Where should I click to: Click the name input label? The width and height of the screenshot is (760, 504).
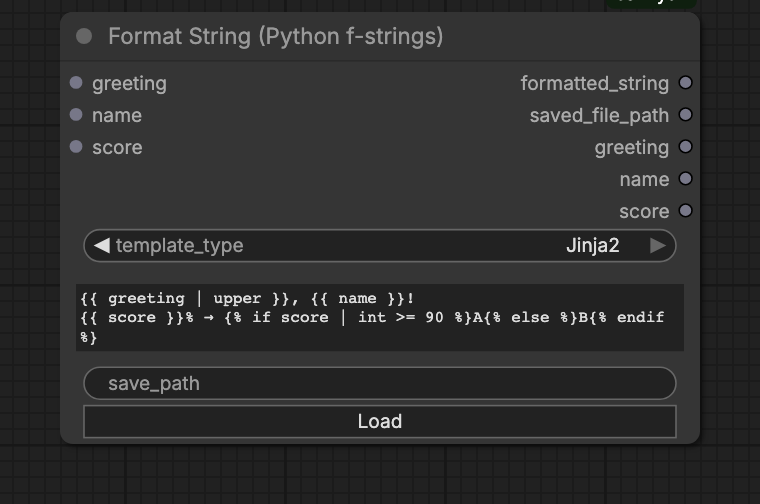(117, 115)
